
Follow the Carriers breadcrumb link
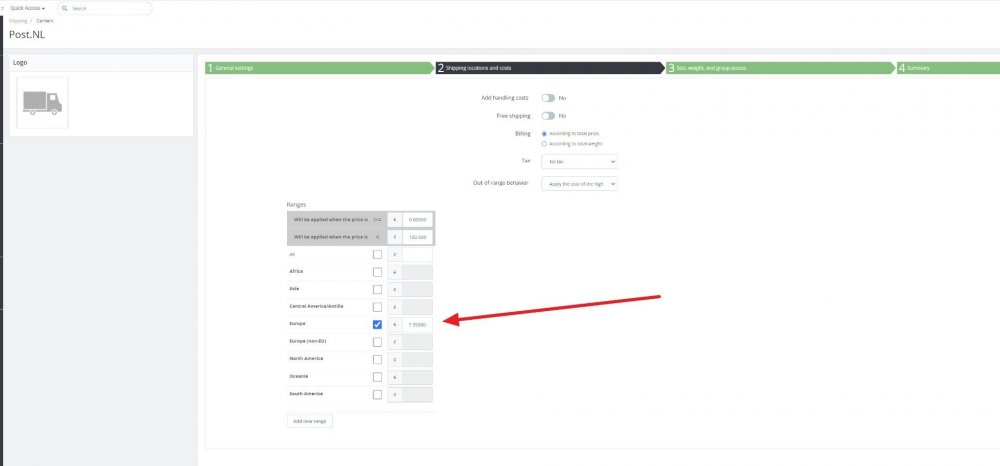coord(45,21)
